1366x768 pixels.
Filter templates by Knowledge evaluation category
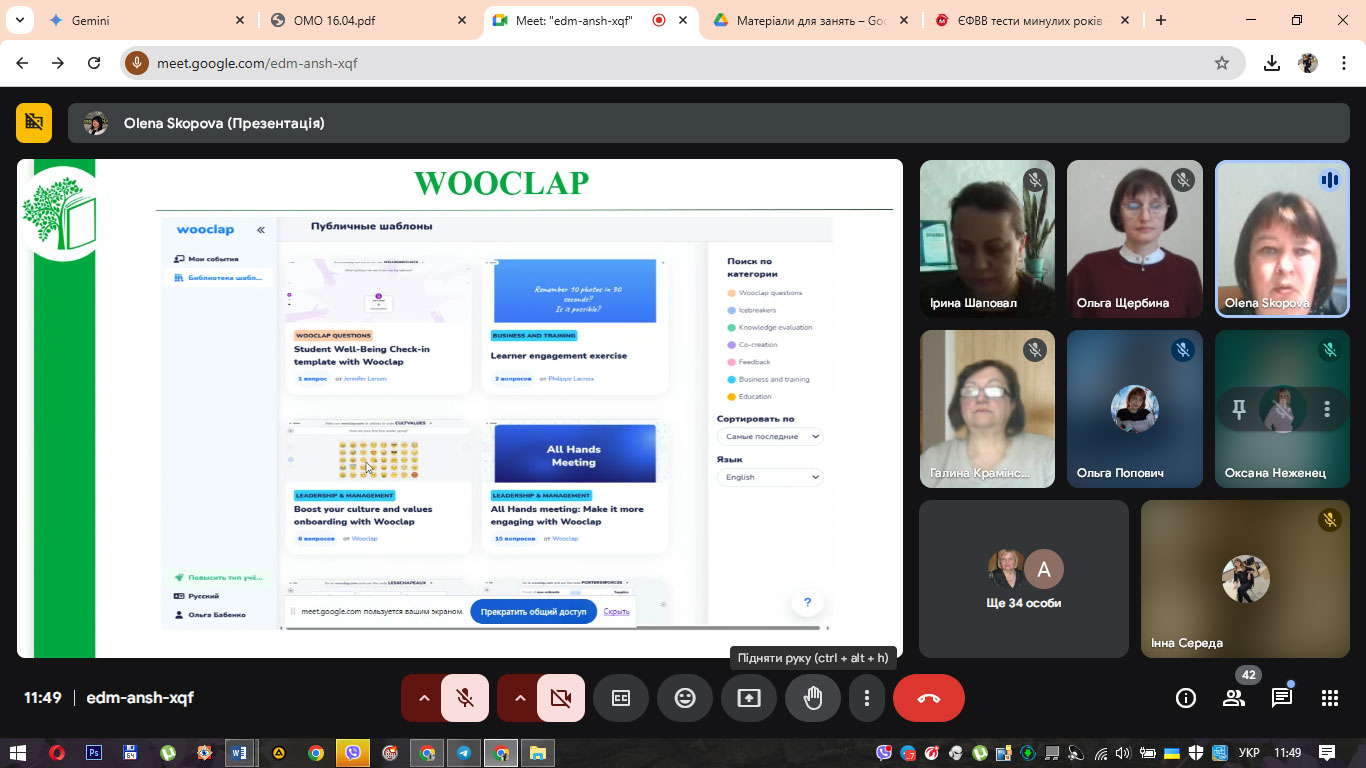point(770,327)
